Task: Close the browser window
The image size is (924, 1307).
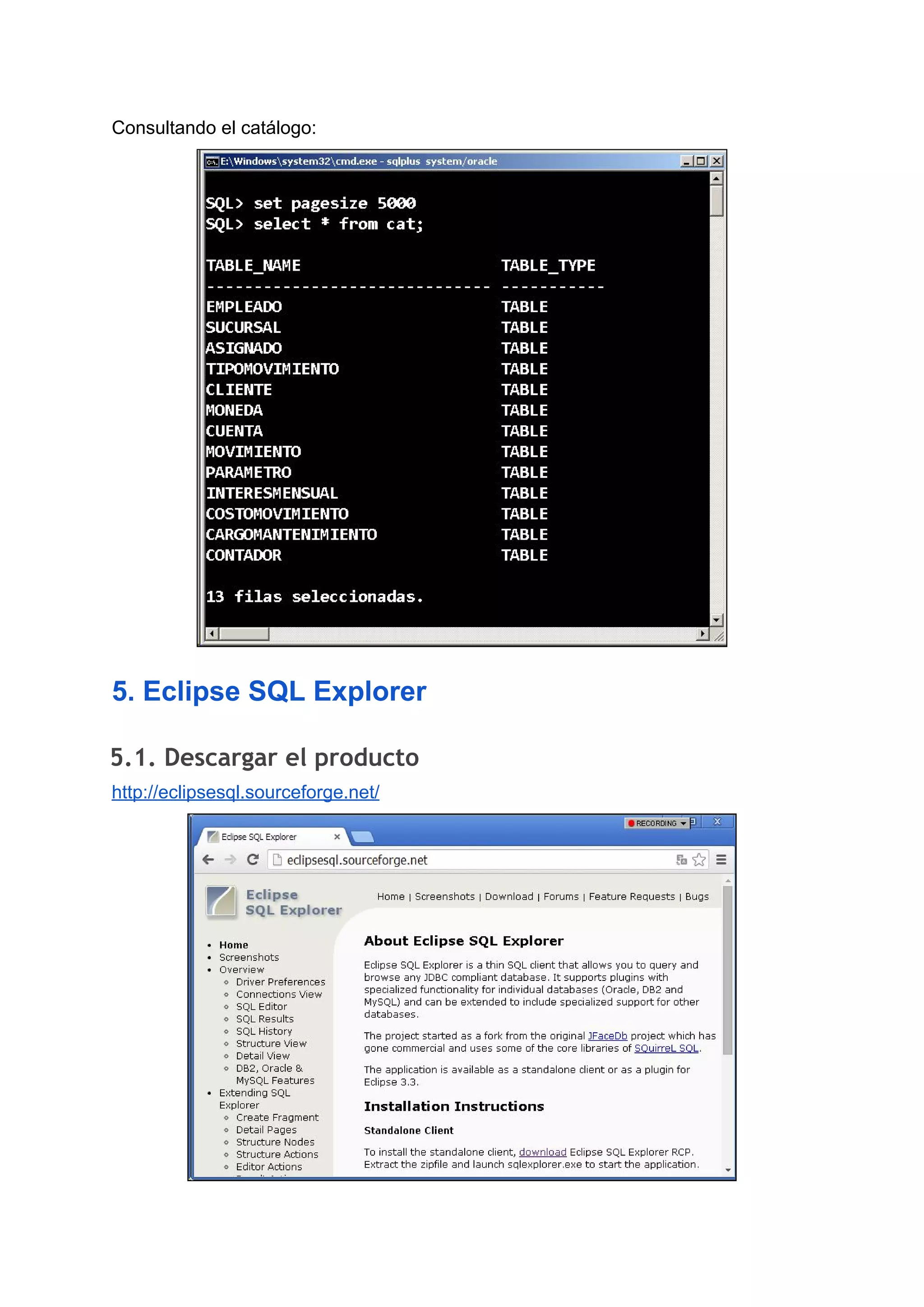Action: (717, 822)
